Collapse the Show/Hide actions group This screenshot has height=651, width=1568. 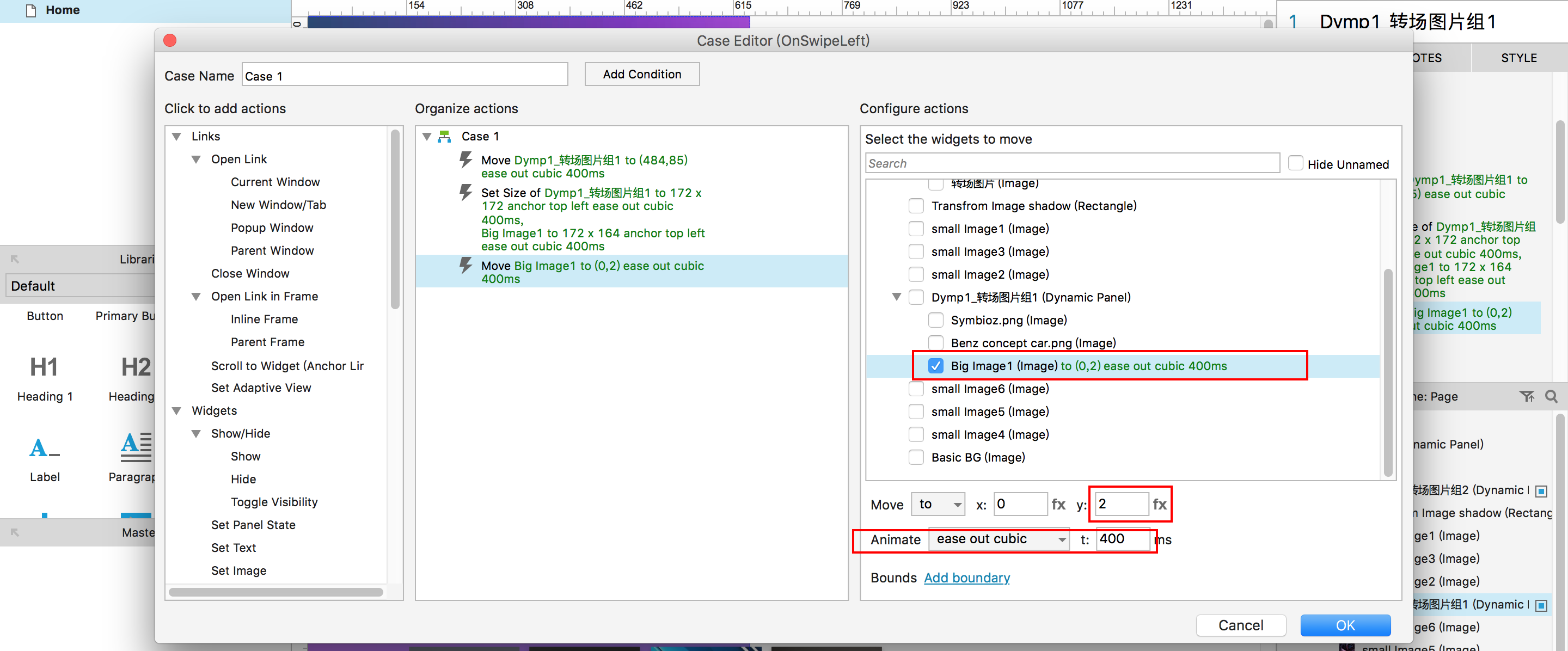(196, 434)
